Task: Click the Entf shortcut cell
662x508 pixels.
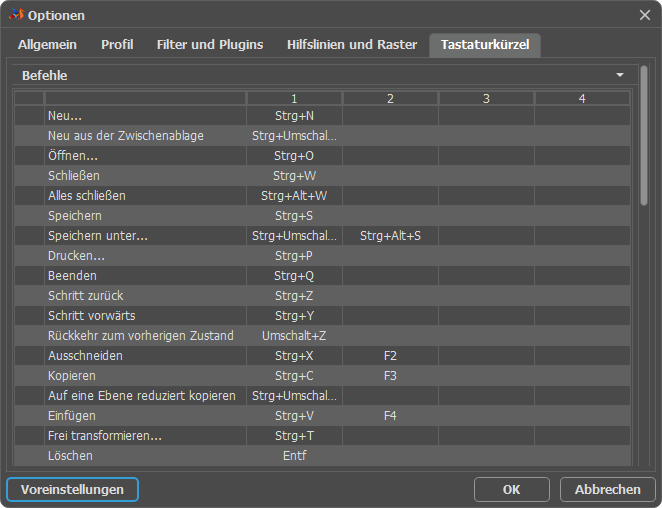Action: 294,456
